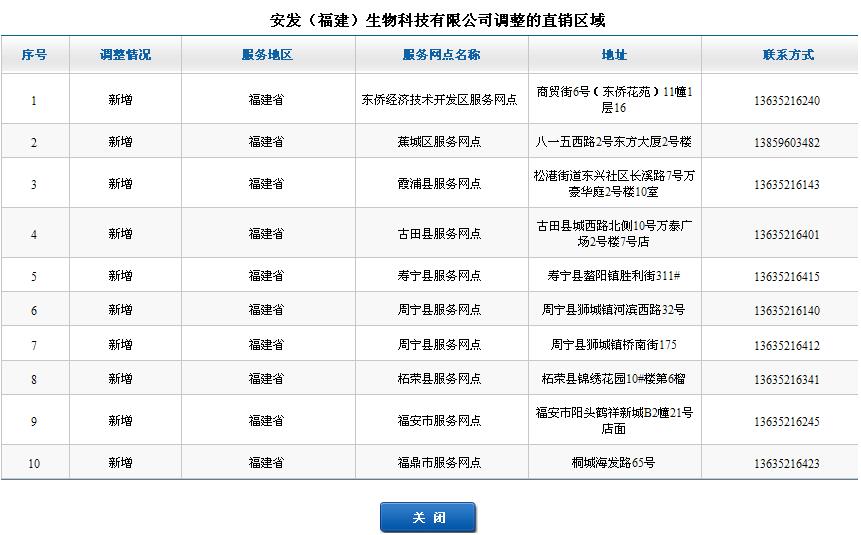This screenshot has height=535, width=861.
Task: Click the 蕉城区服务网点 cell
Action: pyautogui.click(x=439, y=142)
